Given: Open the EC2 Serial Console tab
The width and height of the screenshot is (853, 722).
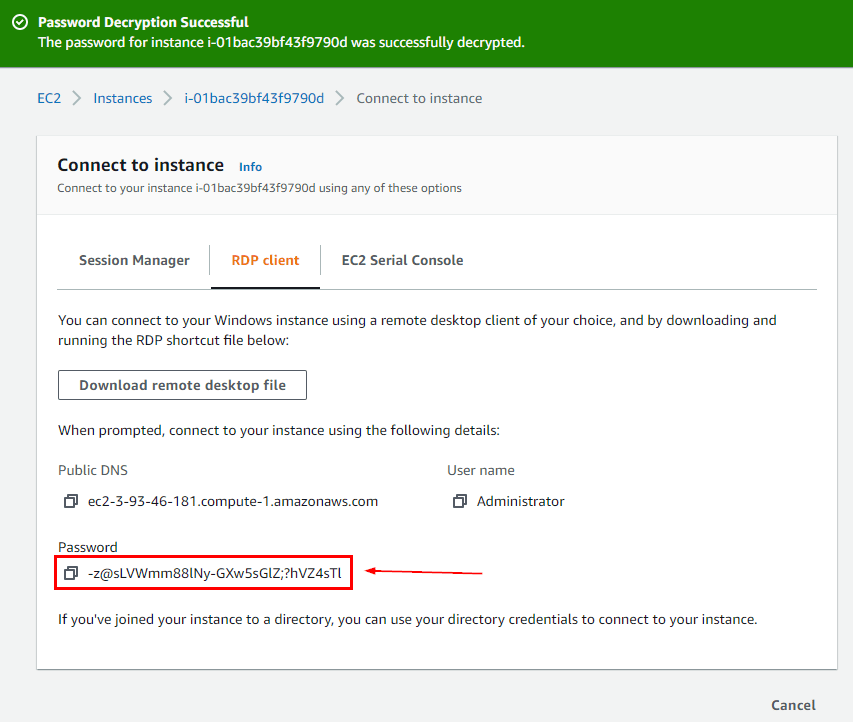Looking at the screenshot, I should [402, 260].
